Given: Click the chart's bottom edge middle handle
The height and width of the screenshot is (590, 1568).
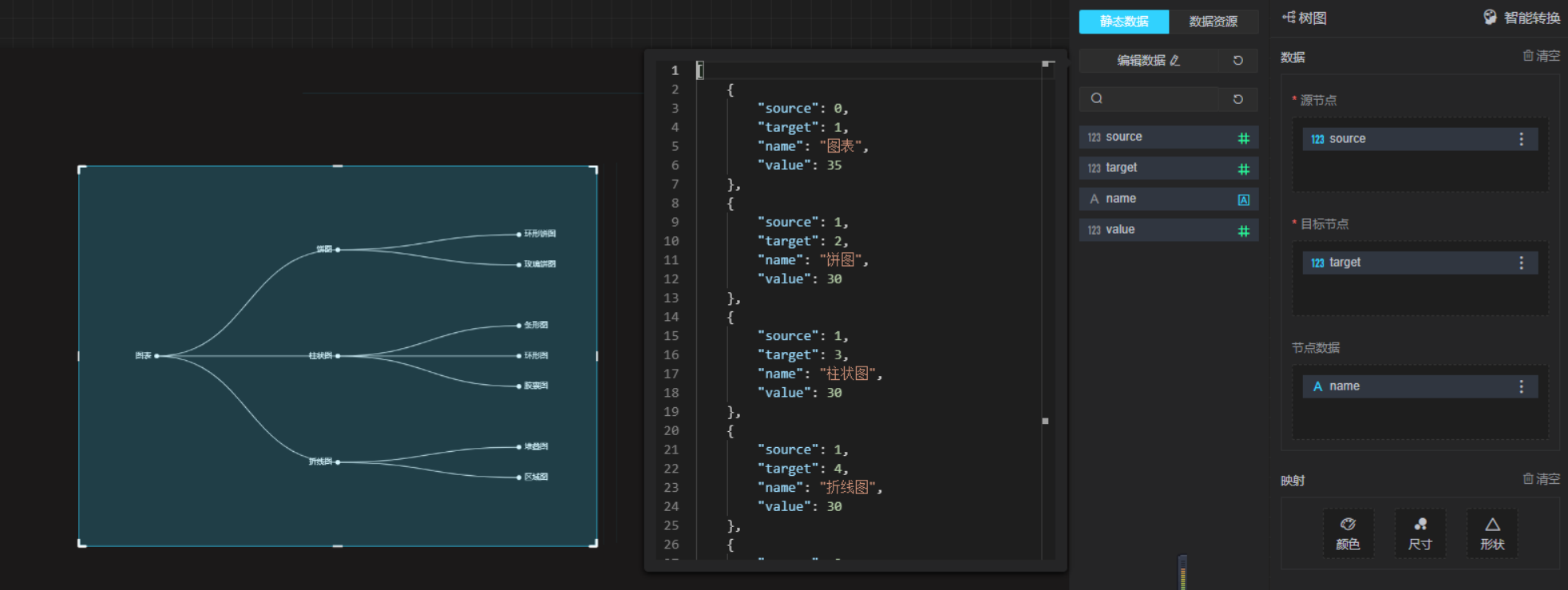Looking at the screenshot, I should click(x=338, y=546).
